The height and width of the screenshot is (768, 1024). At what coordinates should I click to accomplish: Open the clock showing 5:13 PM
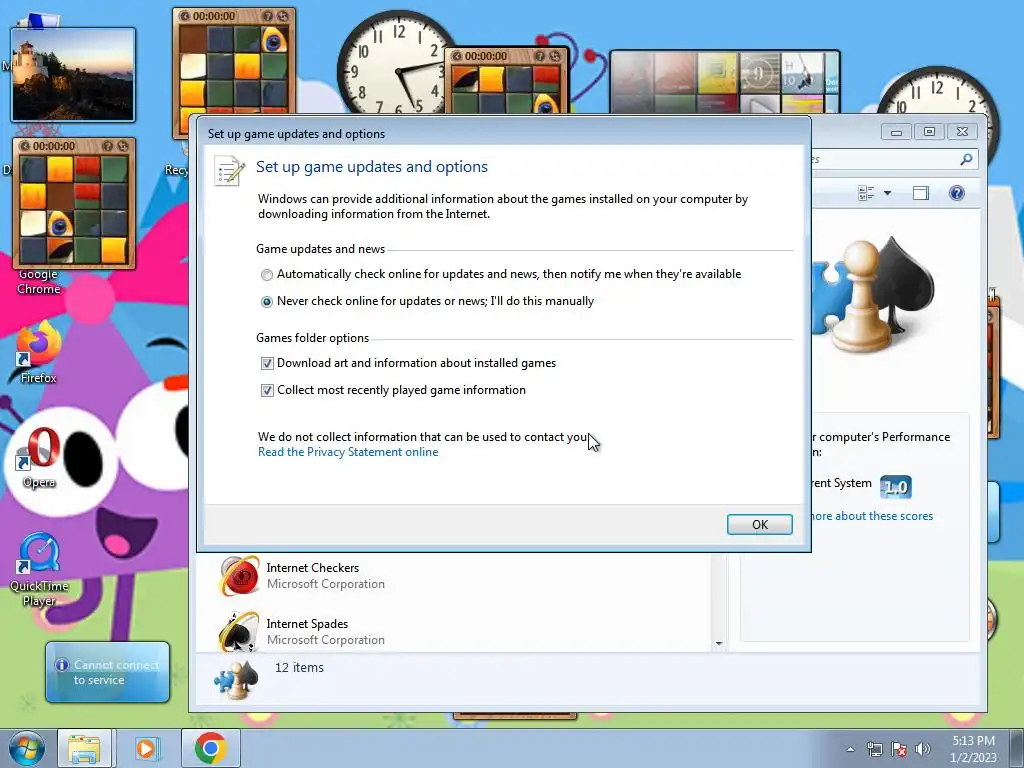[x=973, y=748]
